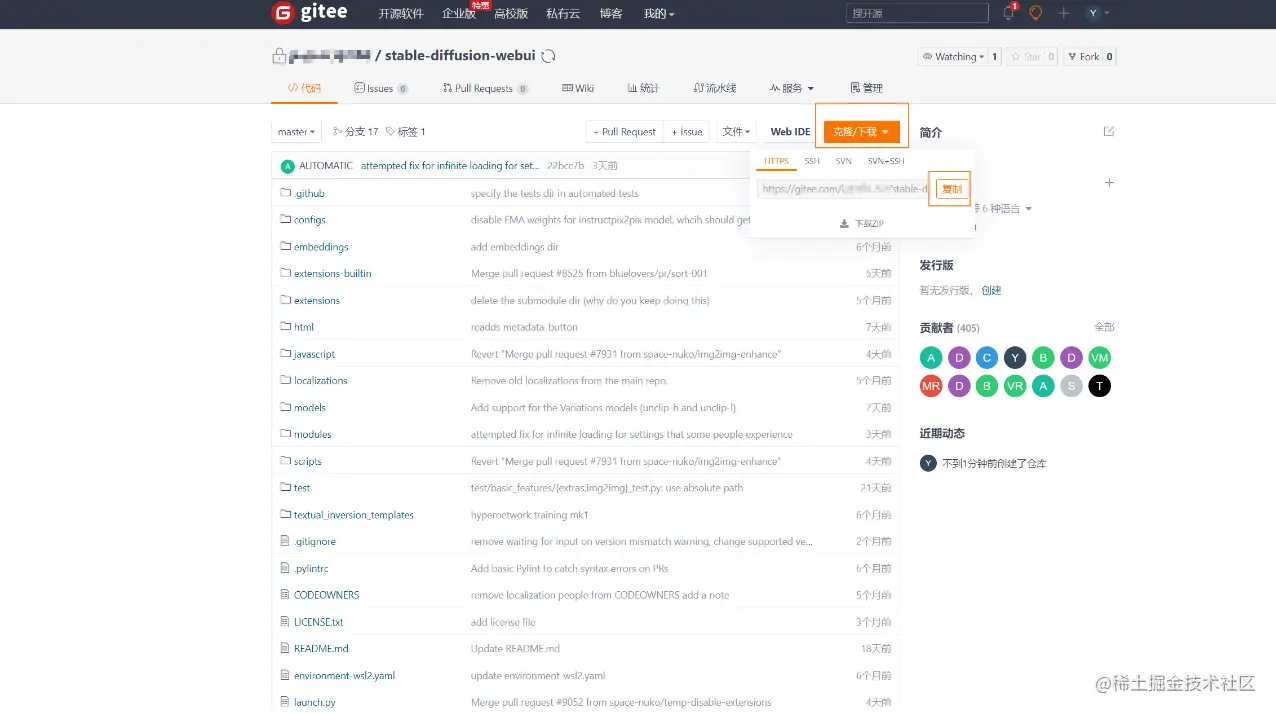Image resolution: width=1276 pixels, height=714 pixels.
Task: Click the + Pull Request button
Action: [625, 132]
